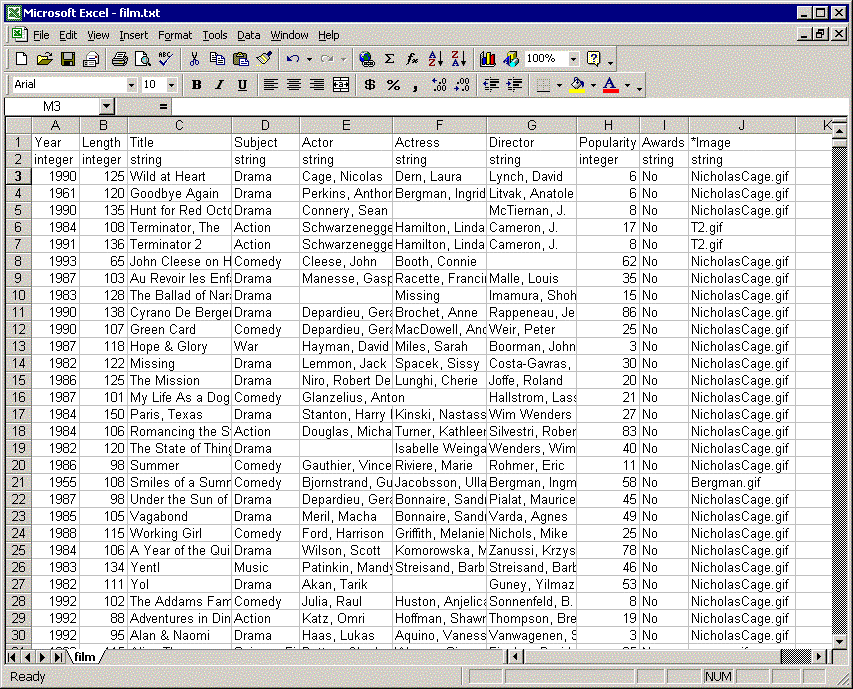Screen dimensions: 853x689
Task: Toggle Underline formatting
Action: 243,85
